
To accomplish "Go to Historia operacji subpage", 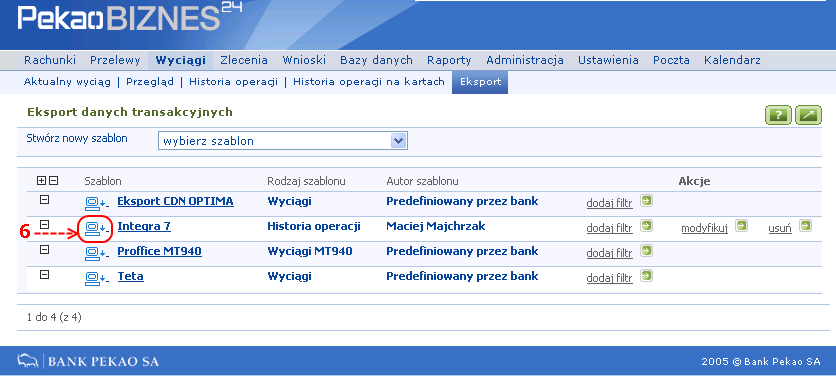I will pyautogui.click(x=234, y=82).
